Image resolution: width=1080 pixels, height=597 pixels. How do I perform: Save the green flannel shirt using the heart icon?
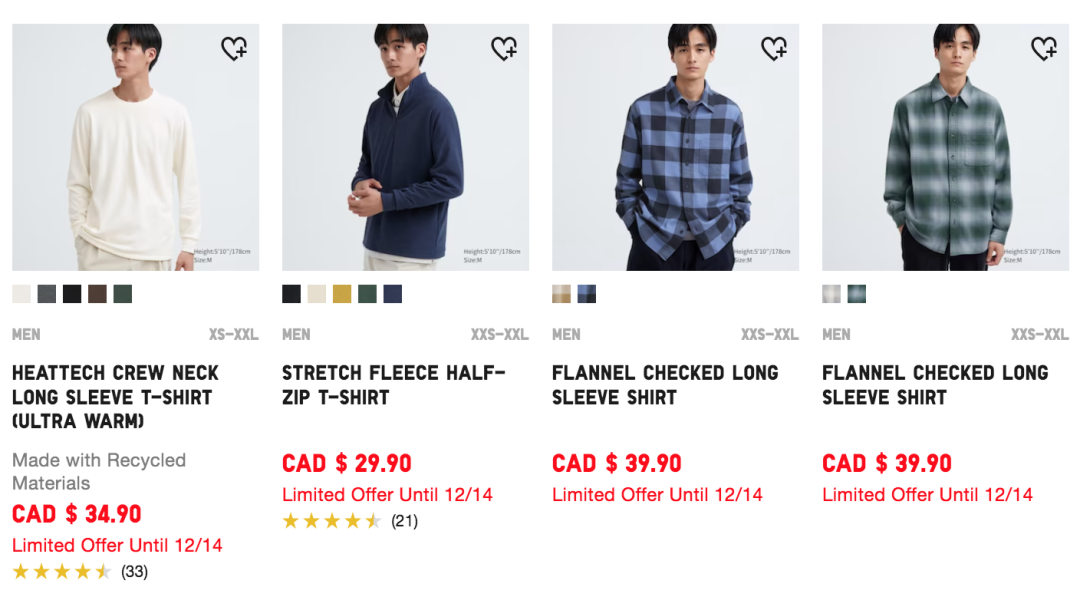tap(1046, 47)
